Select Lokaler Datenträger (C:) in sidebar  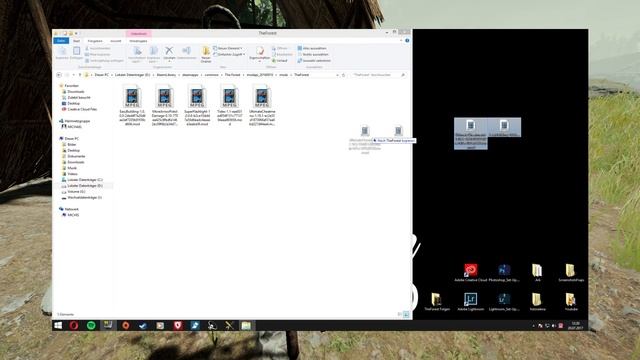point(82,180)
